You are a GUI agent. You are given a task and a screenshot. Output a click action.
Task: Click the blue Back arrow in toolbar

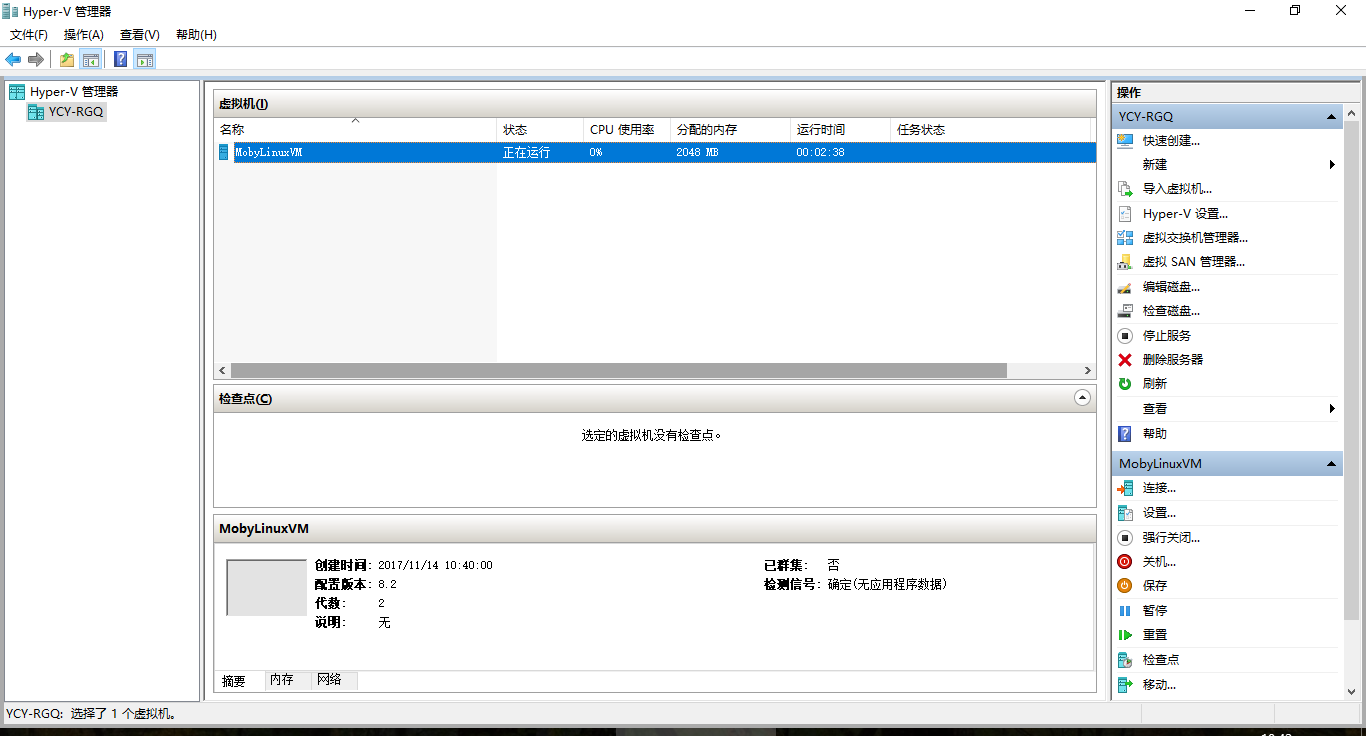[x=13, y=59]
